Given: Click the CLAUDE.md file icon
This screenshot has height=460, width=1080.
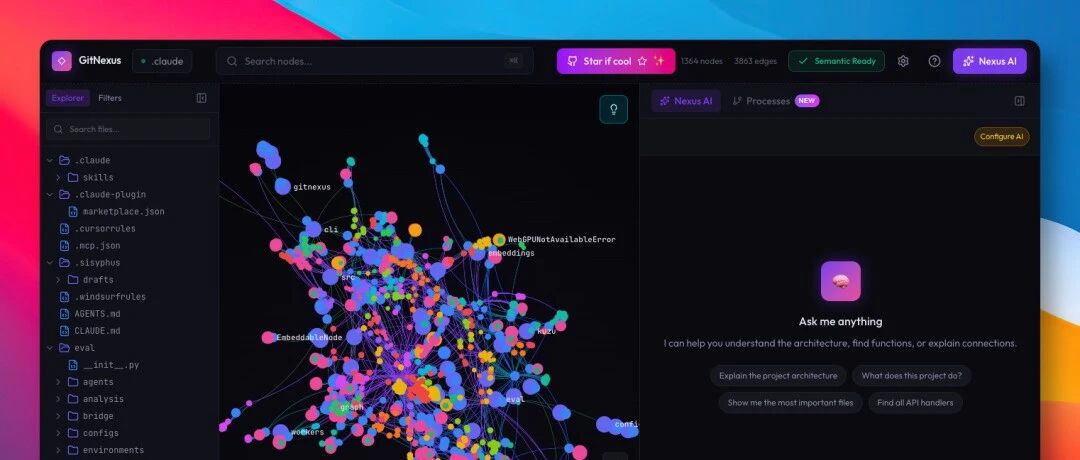Looking at the screenshot, I should (x=65, y=331).
